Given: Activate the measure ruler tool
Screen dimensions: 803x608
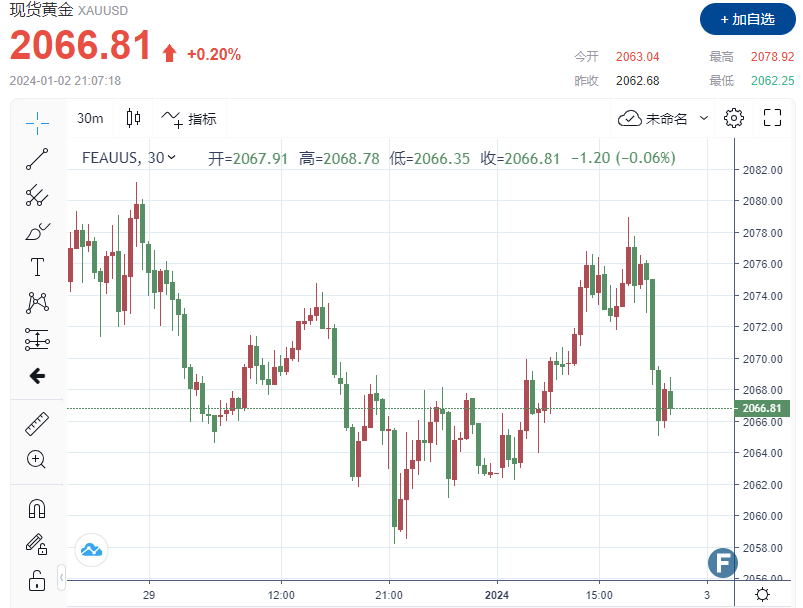Looking at the screenshot, I should tap(36, 421).
